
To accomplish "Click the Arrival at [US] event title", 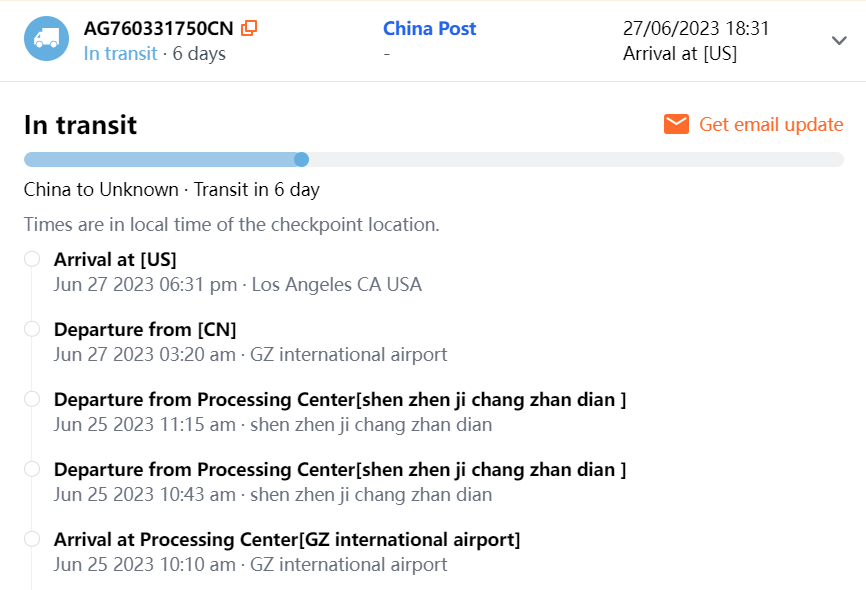I will pyautogui.click(x=115, y=259).
